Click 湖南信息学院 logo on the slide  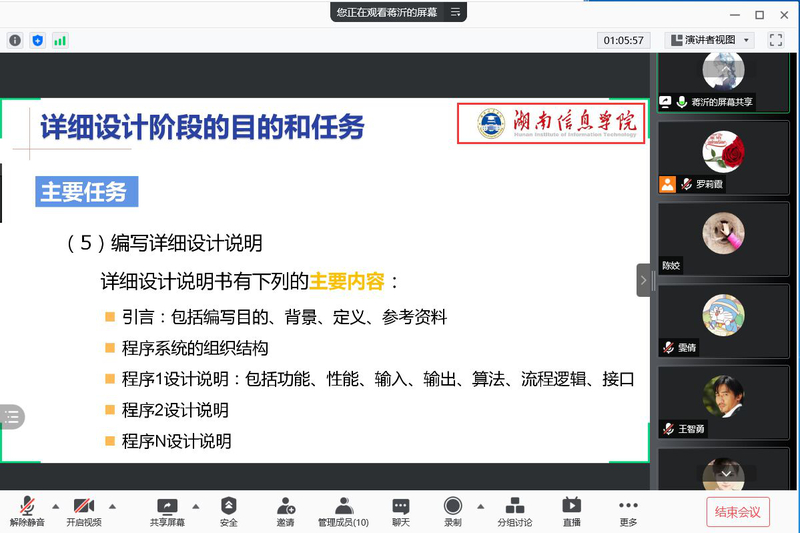coord(551,123)
